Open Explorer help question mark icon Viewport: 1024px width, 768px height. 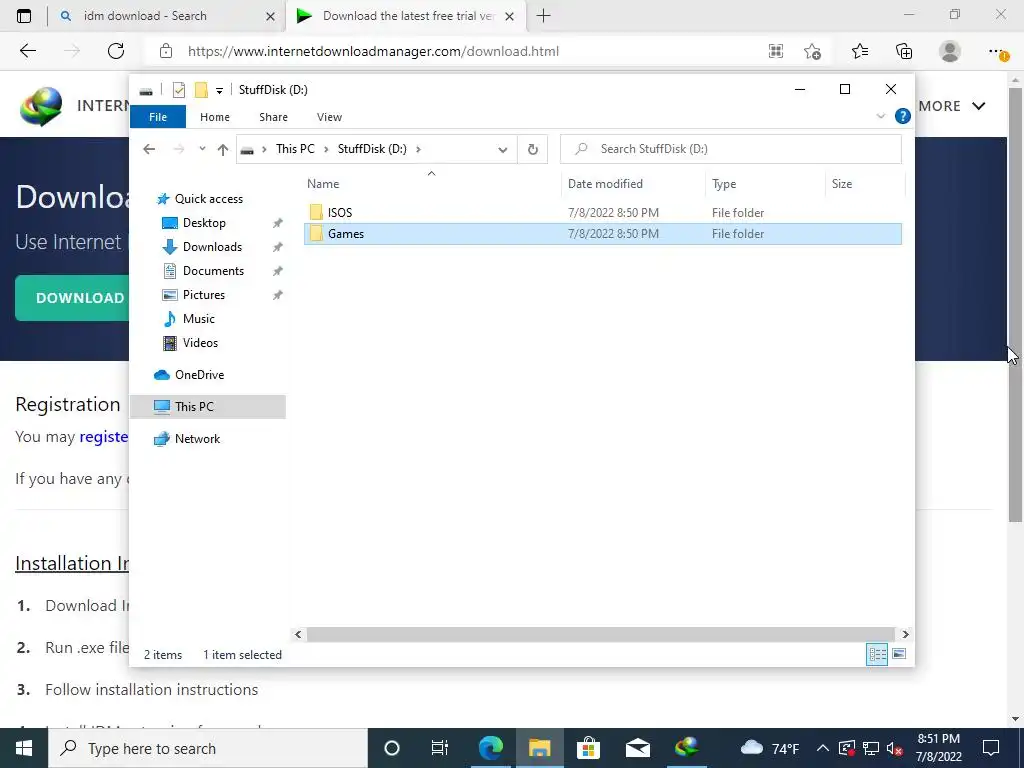click(903, 116)
